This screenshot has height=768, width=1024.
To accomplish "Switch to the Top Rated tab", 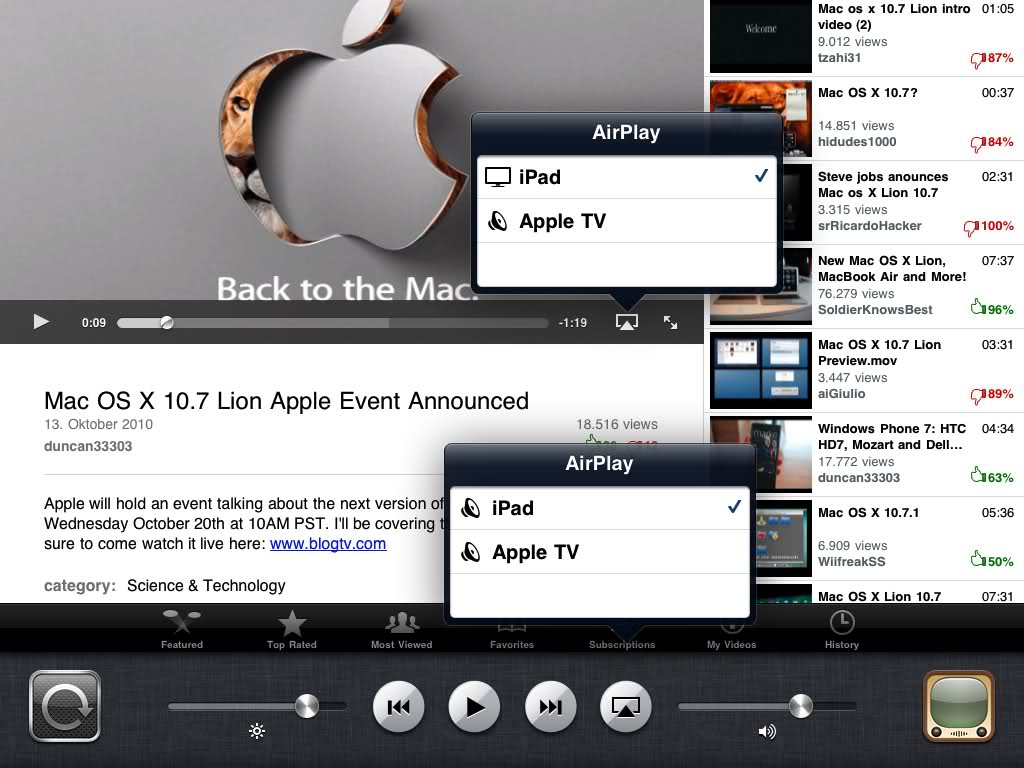I will point(292,630).
